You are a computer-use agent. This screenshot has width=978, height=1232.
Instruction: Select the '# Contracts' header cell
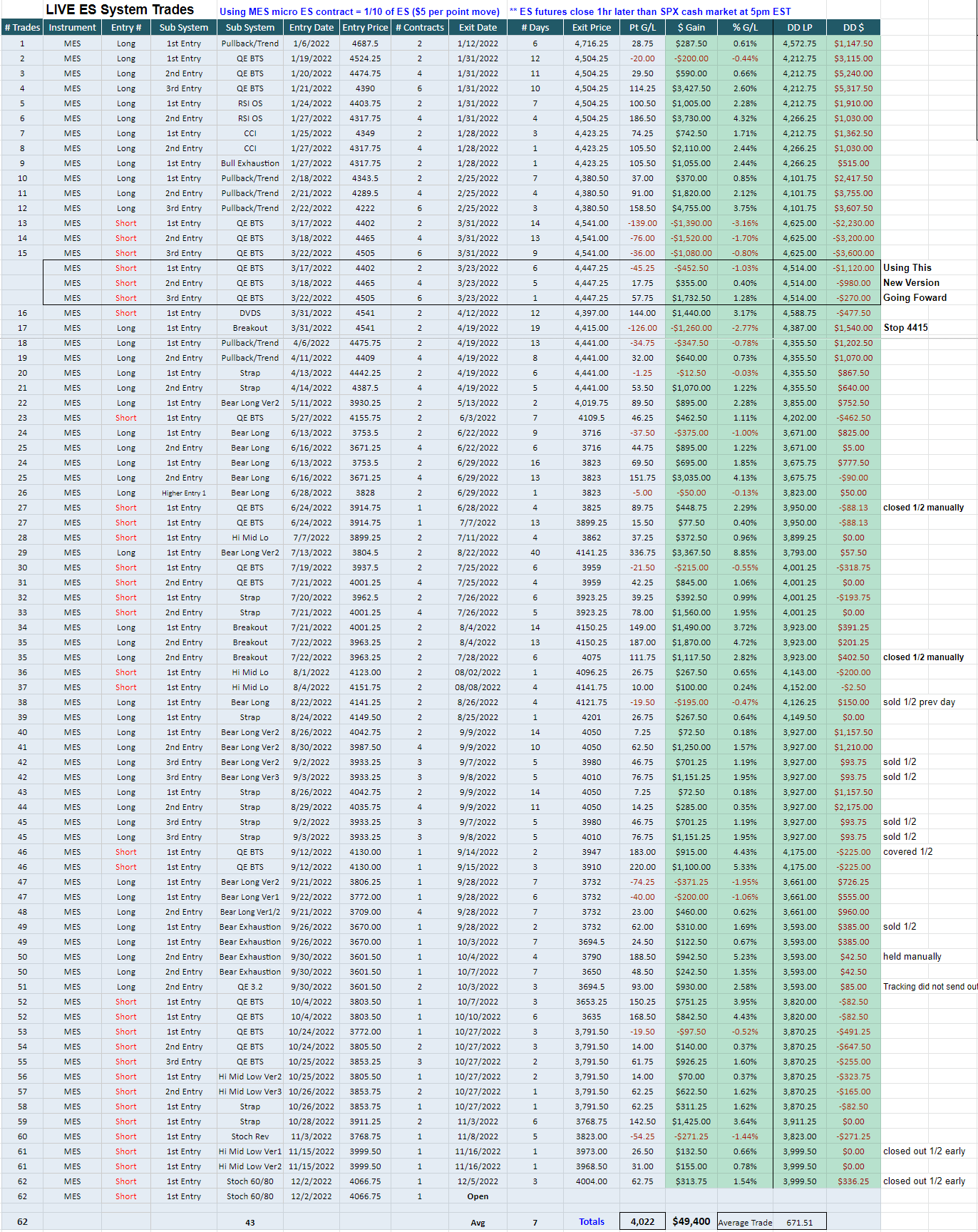[419, 28]
